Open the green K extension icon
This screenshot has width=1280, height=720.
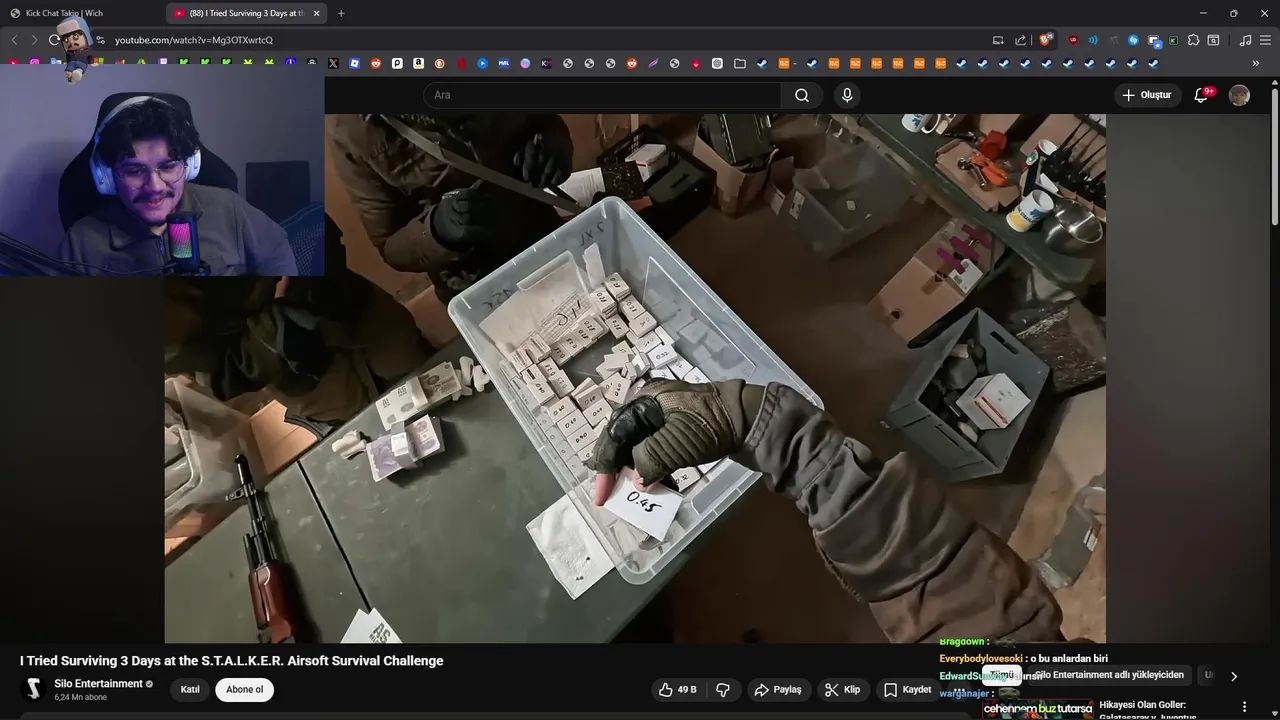pyautogui.click(x=1173, y=40)
